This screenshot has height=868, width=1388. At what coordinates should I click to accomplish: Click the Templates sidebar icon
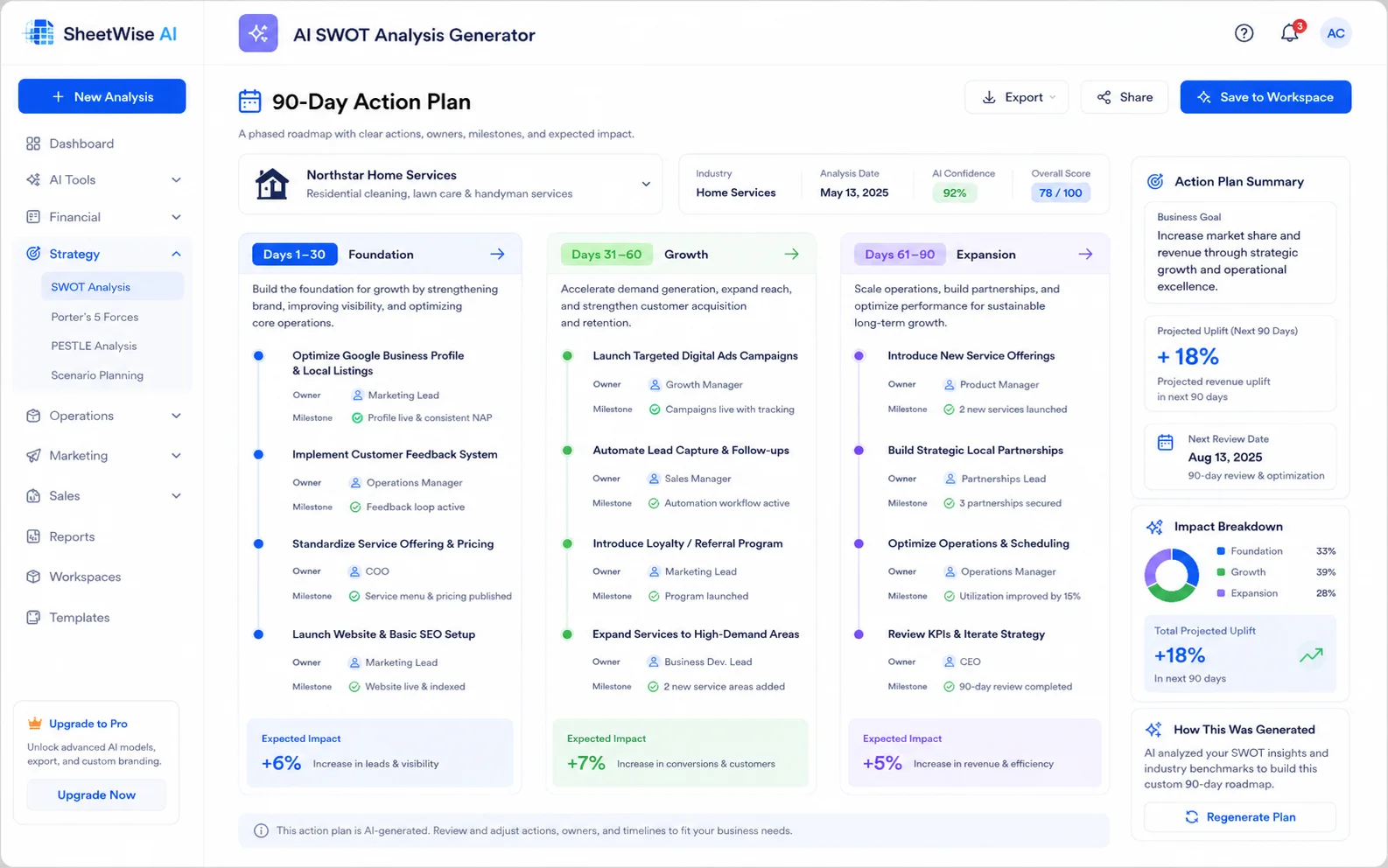tap(33, 617)
